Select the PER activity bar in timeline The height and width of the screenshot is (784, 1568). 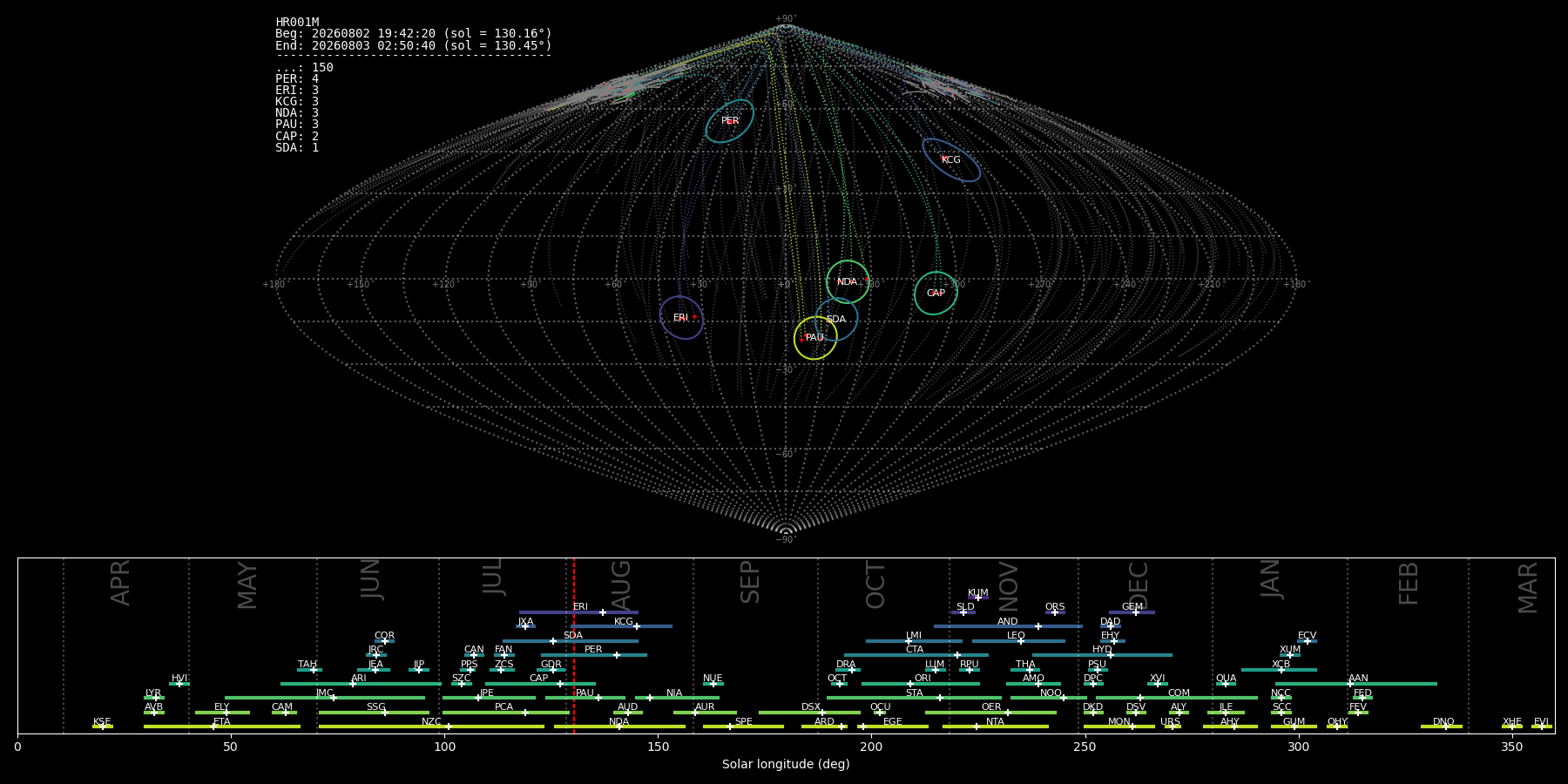[x=594, y=655]
